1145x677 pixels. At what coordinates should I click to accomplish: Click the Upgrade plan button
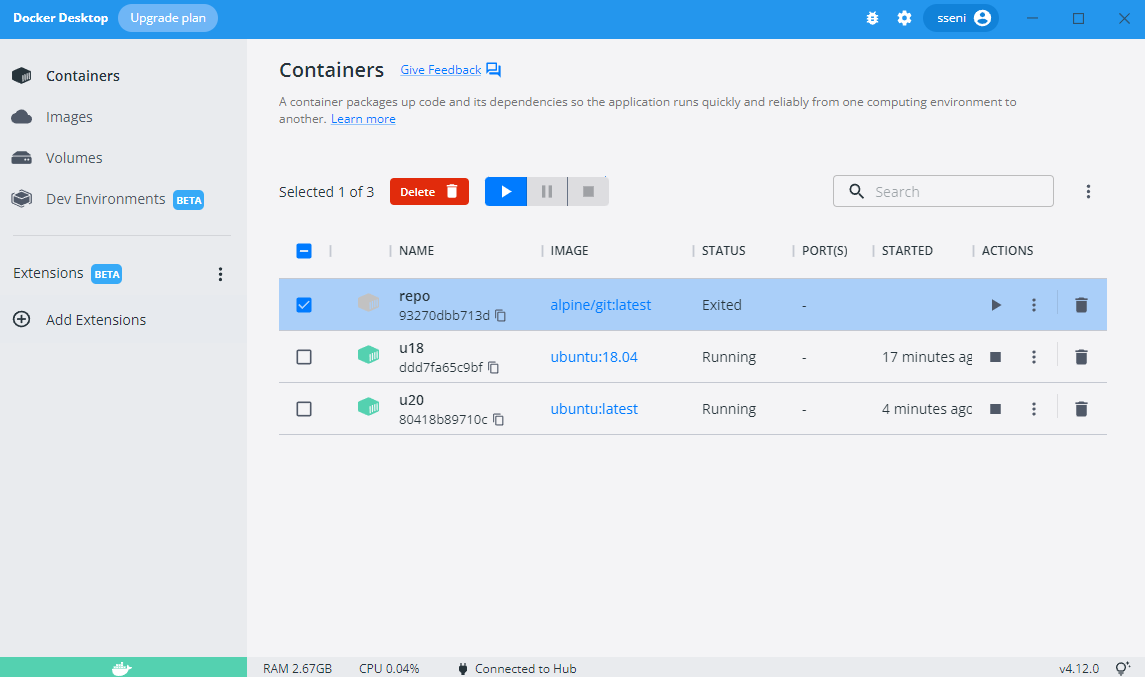coord(168,18)
